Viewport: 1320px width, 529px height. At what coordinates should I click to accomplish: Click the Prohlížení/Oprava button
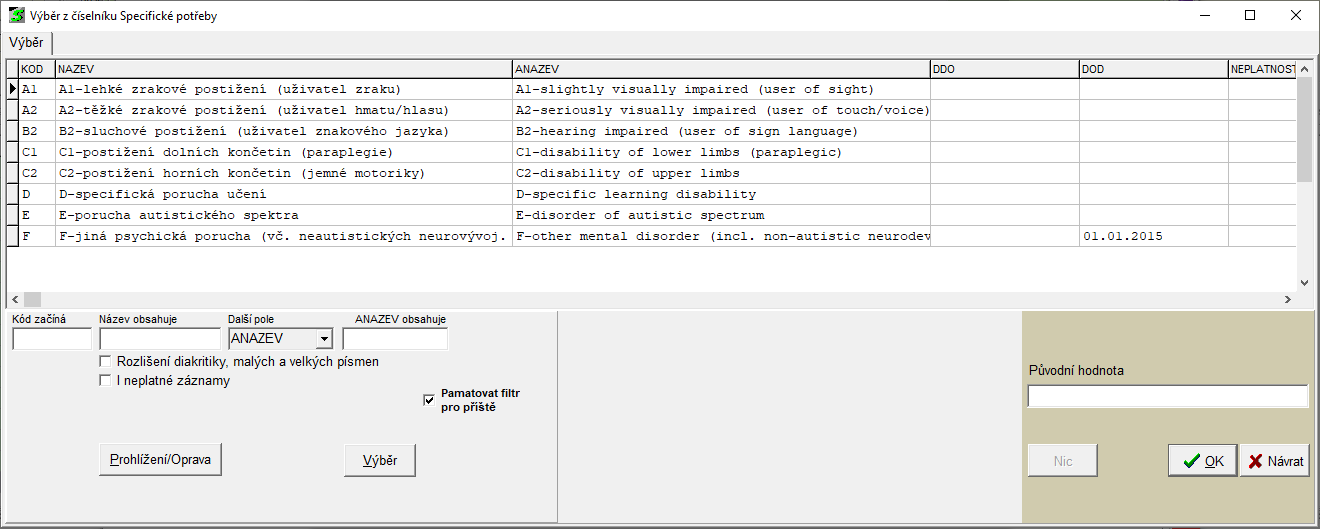[x=160, y=460]
